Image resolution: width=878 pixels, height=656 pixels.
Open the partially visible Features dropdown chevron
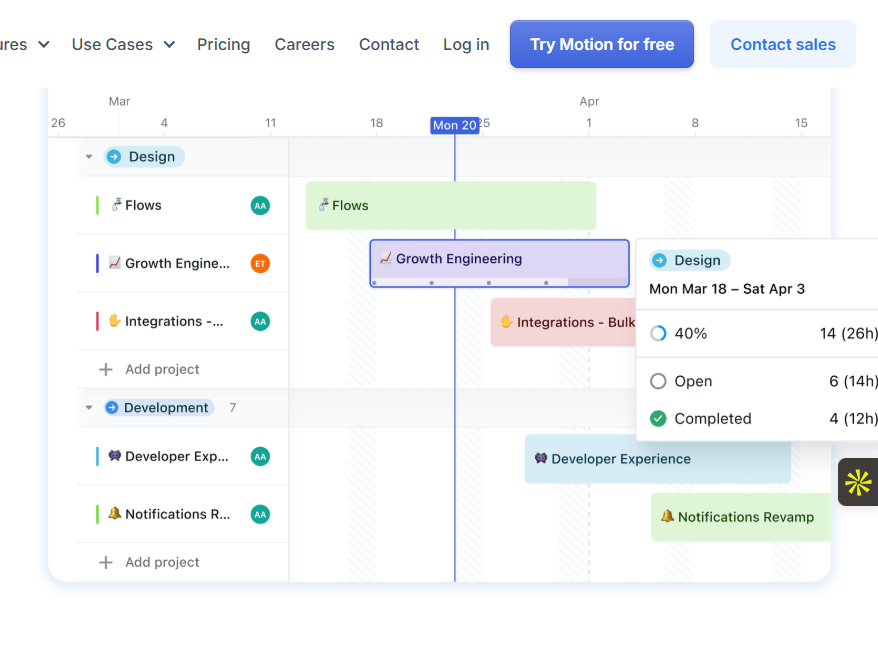pos(44,45)
